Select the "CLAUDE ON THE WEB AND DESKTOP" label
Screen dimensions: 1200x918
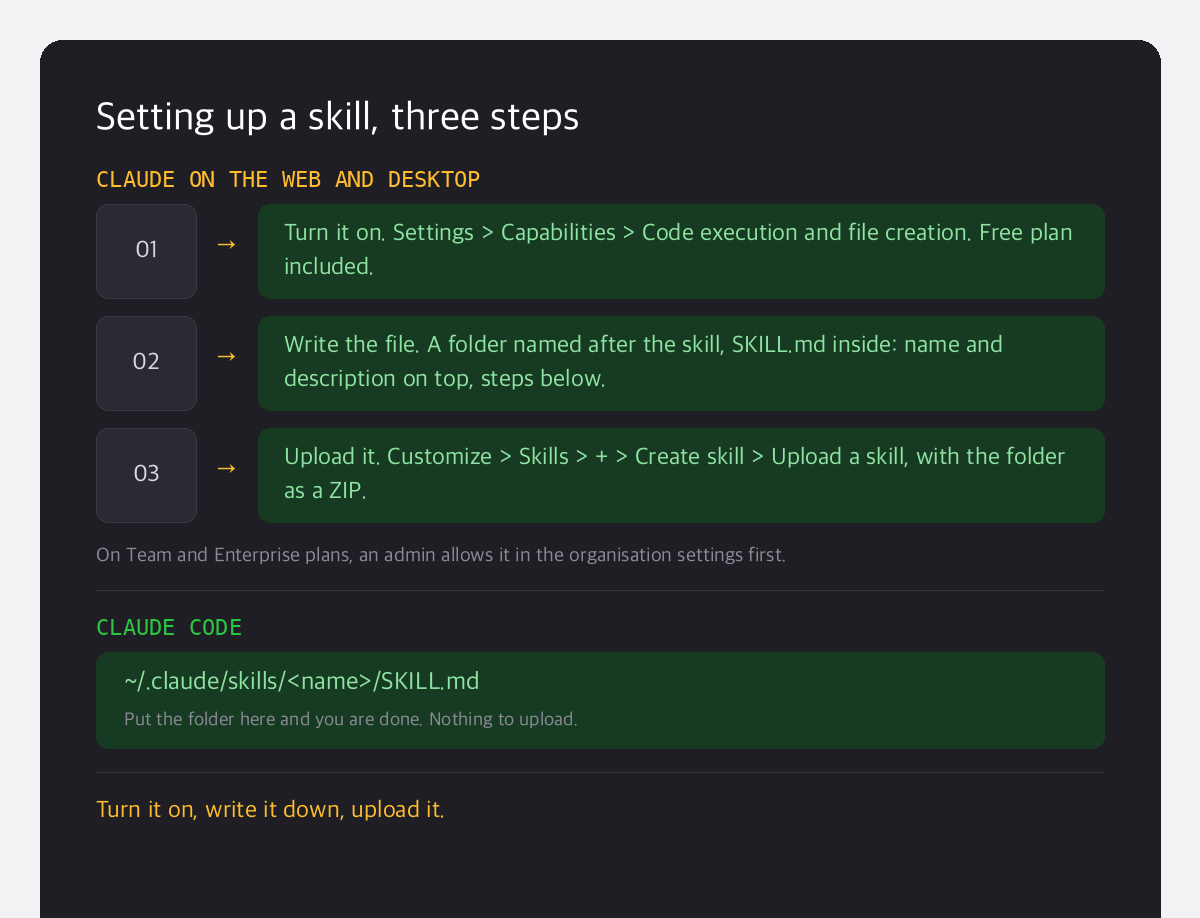coord(288,180)
